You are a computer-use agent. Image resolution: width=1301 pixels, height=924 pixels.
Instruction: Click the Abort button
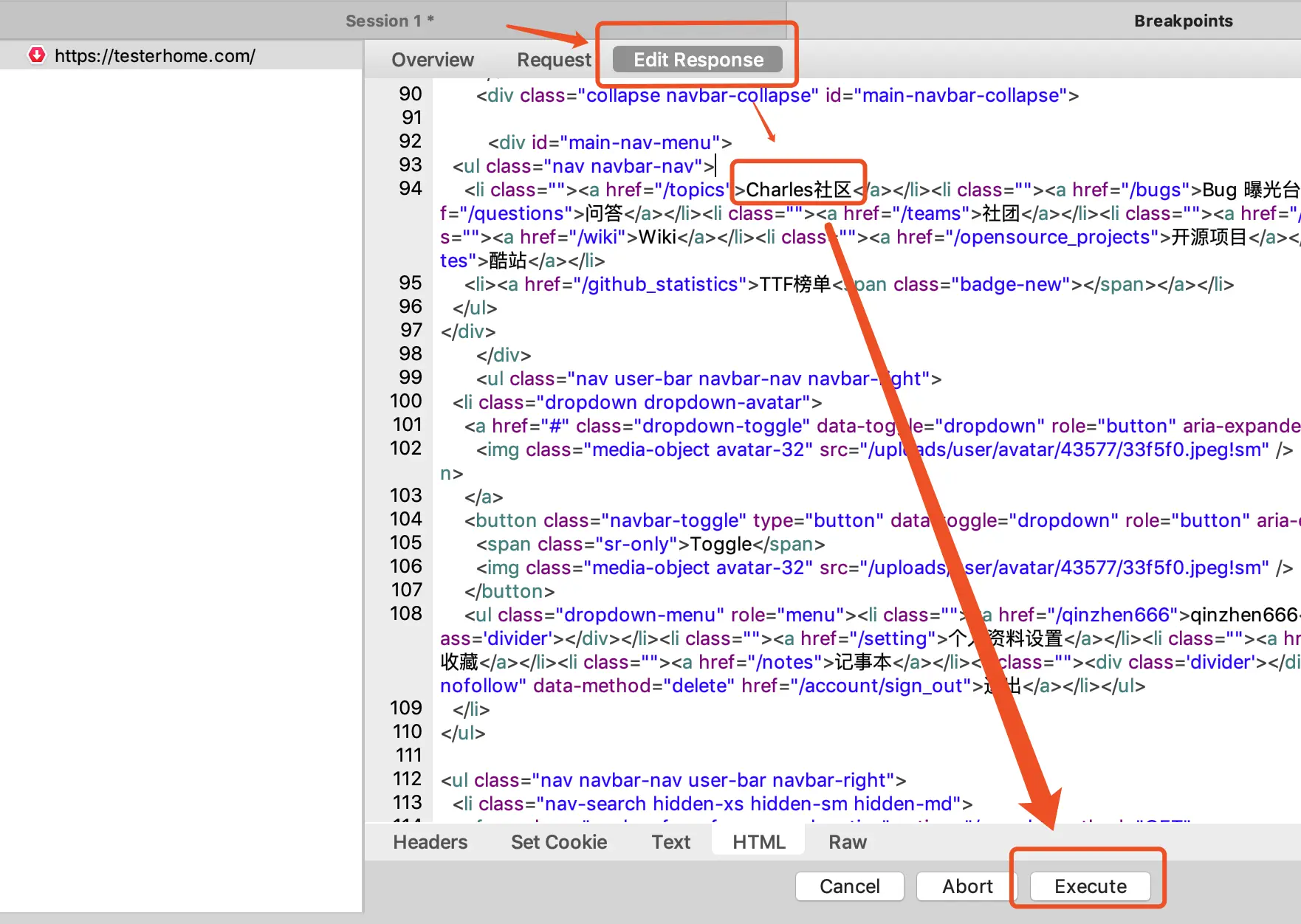(967, 886)
